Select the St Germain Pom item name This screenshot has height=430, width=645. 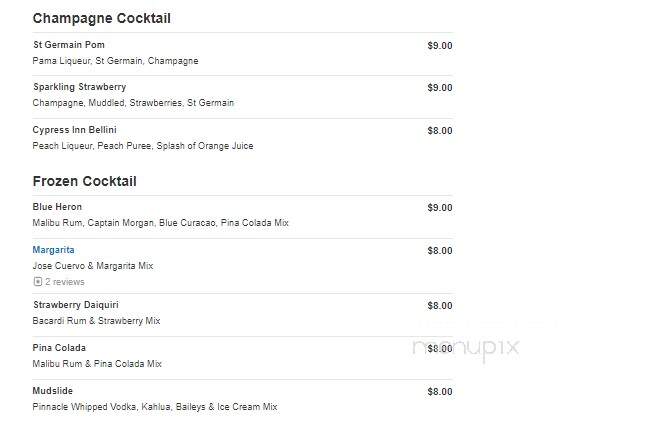point(69,44)
